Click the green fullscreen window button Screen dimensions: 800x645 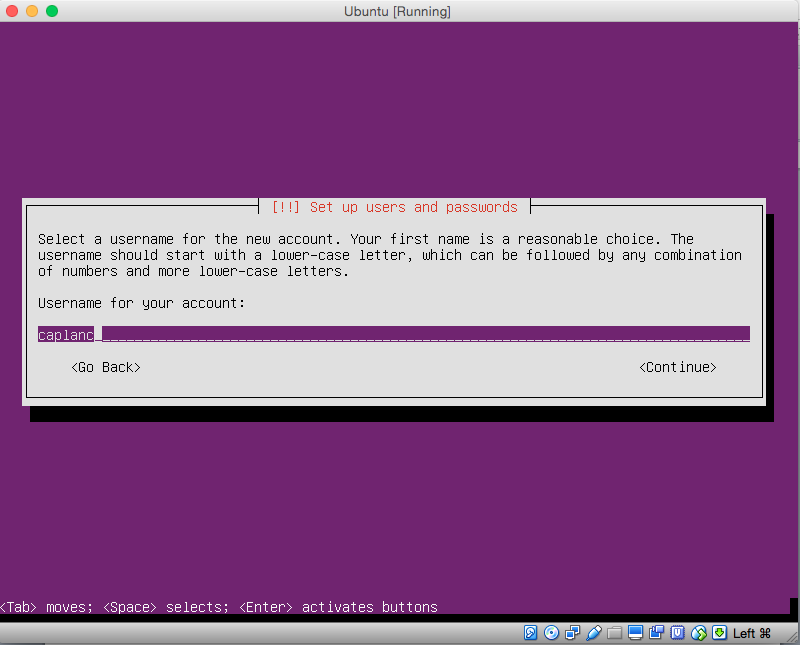pos(52,11)
